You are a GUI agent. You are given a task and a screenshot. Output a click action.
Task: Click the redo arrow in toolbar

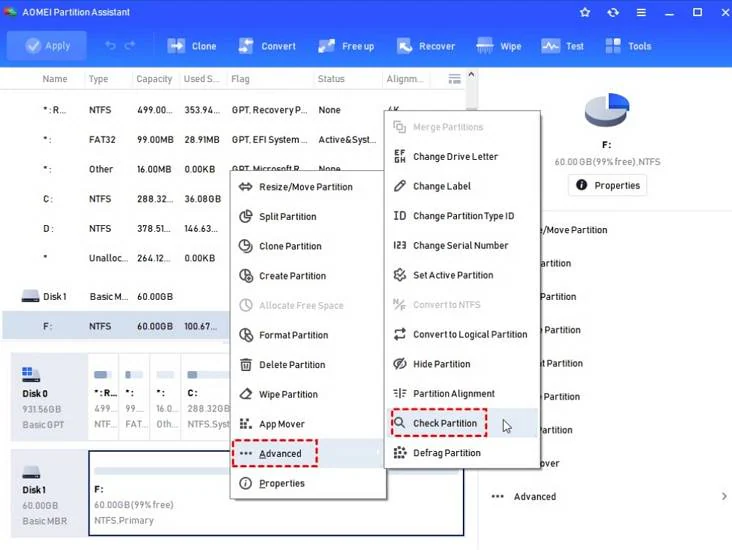(130, 46)
